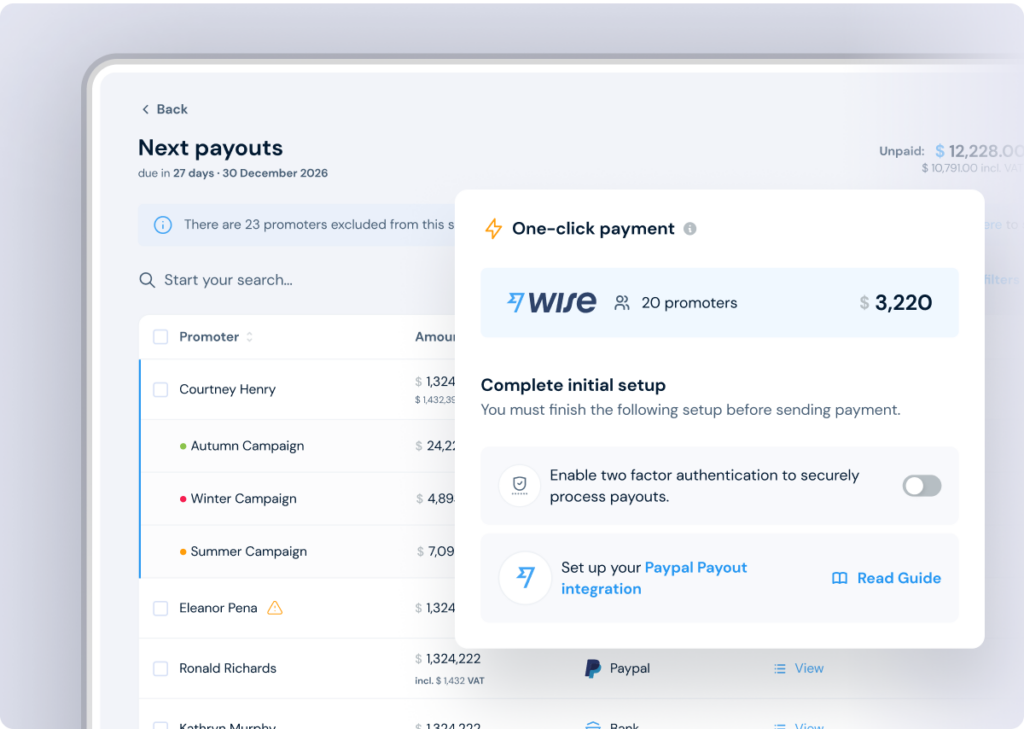Click the Ronald Richards name

(227, 668)
